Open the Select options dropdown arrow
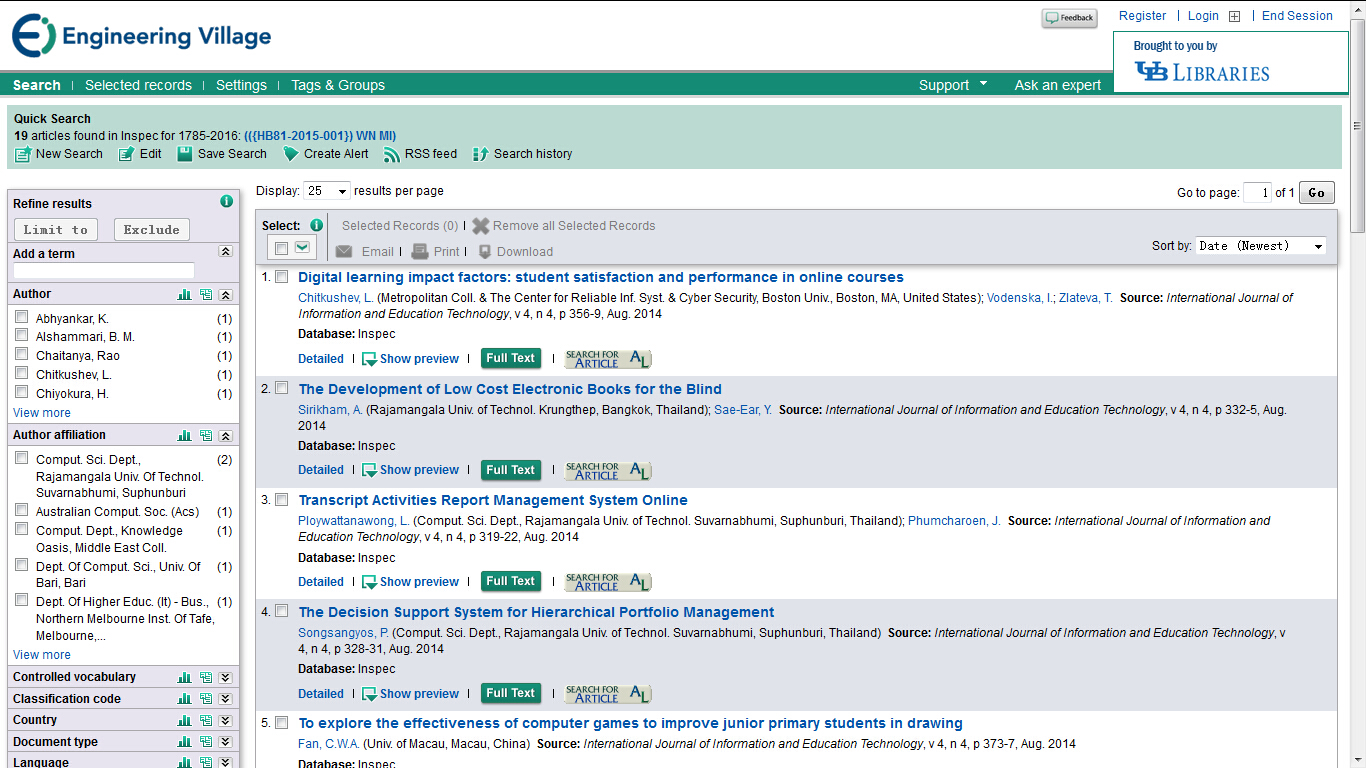The height and width of the screenshot is (768, 1366). (x=302, y=247)
